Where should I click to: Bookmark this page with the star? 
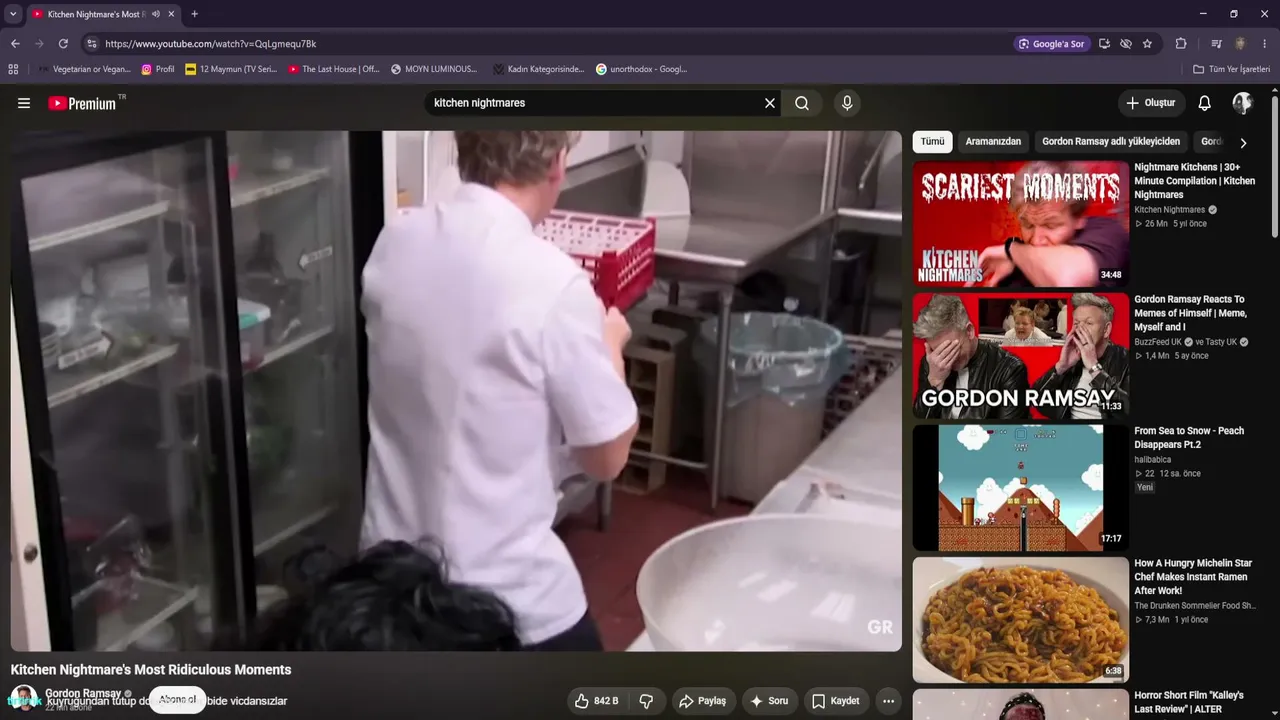[x=1147, y=44]
